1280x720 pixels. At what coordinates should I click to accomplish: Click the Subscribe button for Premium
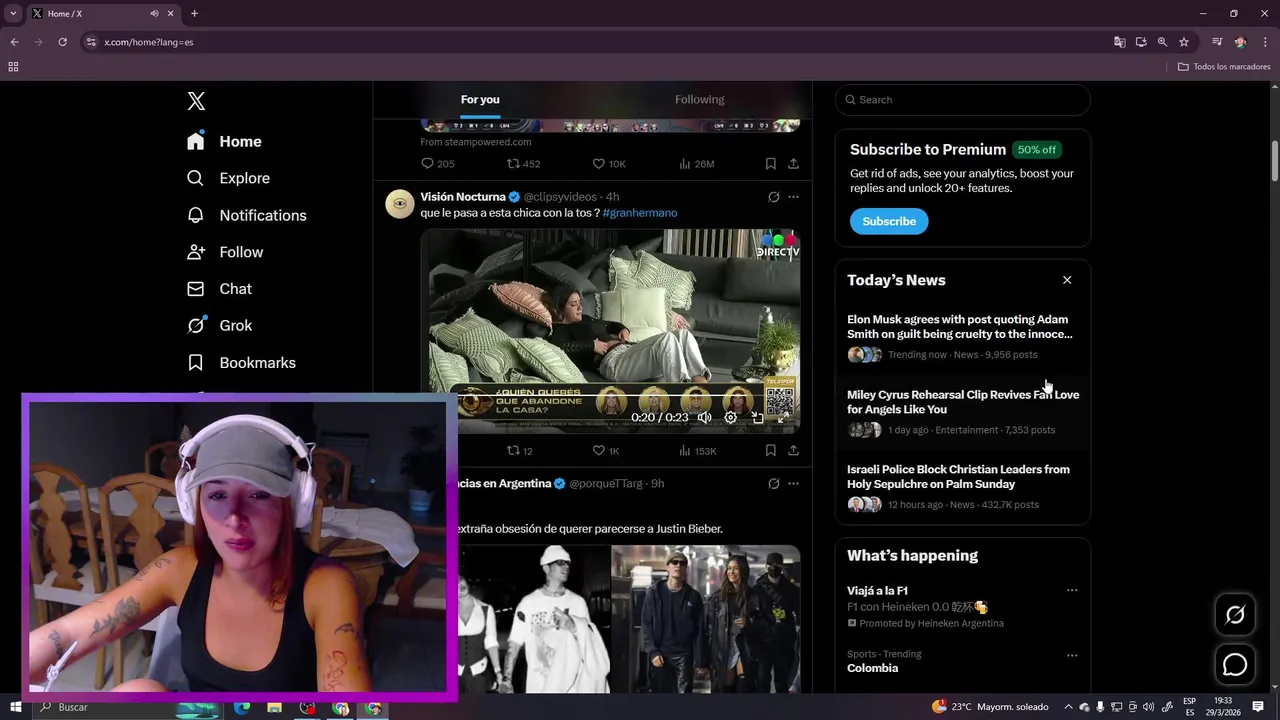pyautogui.click(x=889, y=221)
